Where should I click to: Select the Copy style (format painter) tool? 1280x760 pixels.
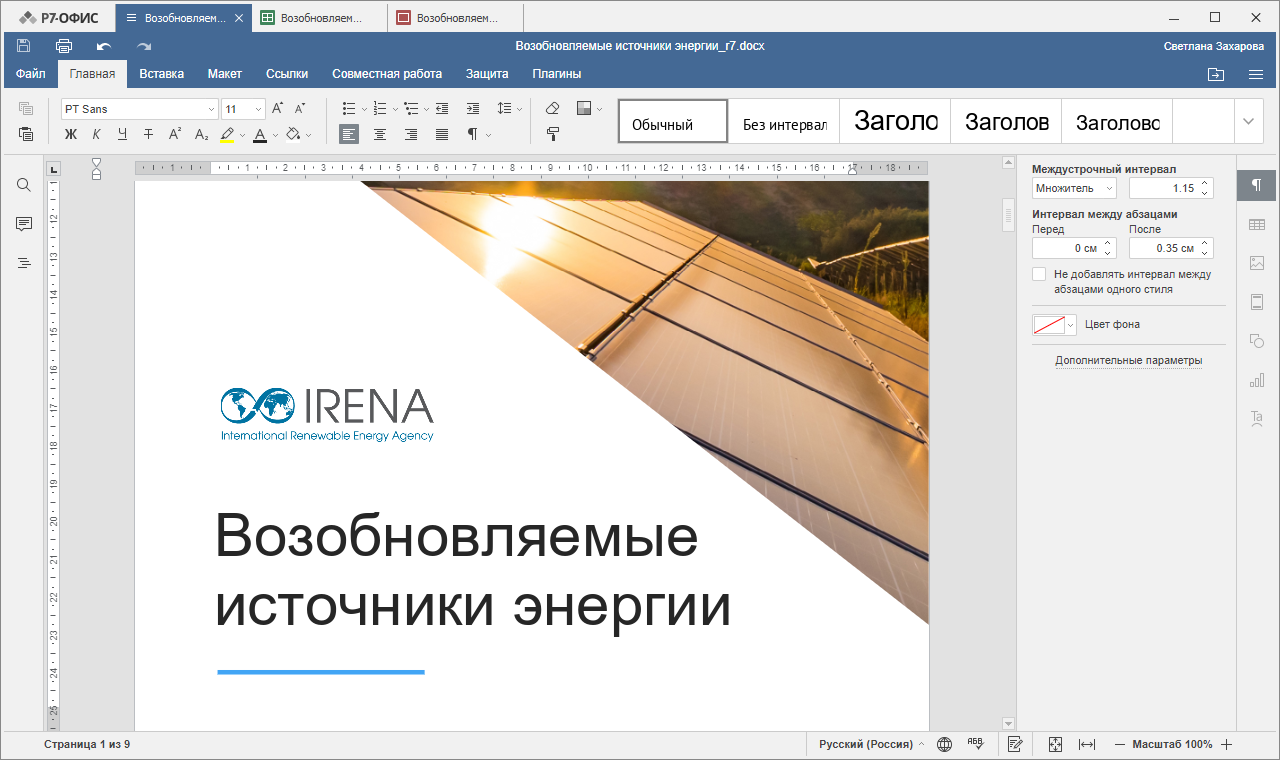point(551,134)
